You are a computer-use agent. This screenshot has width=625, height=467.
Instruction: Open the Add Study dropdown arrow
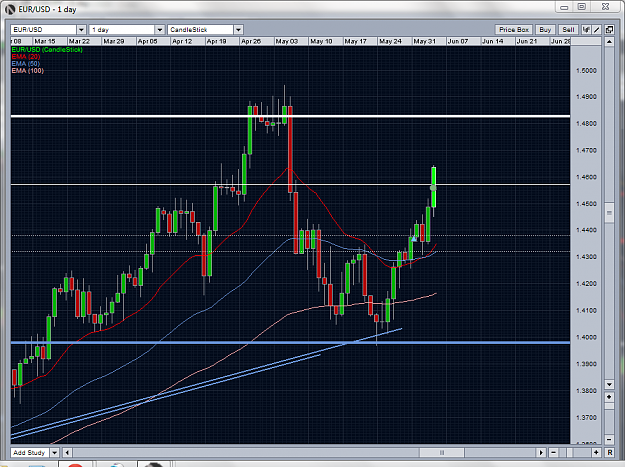click(x=54, y=453)
